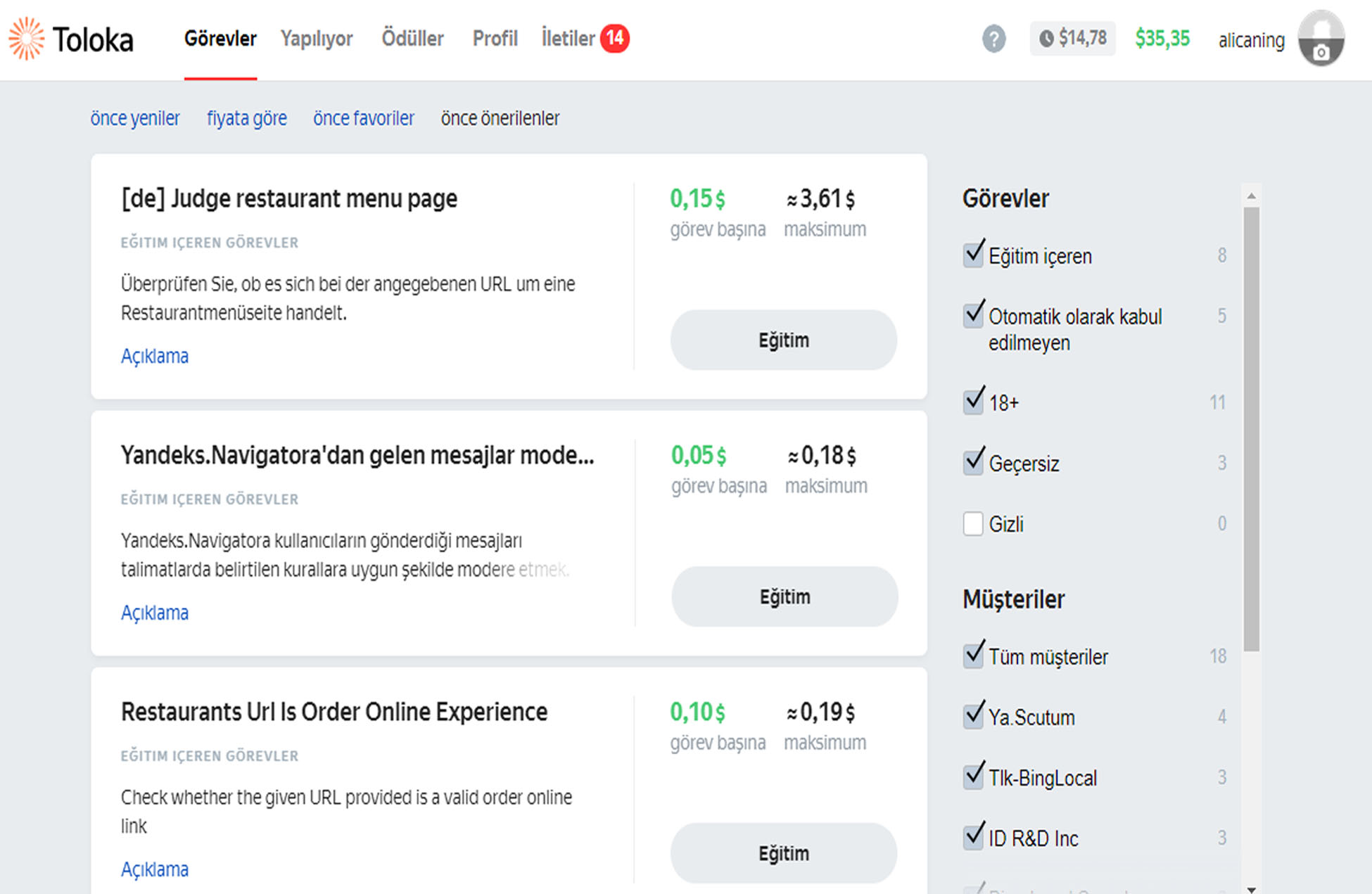
Task: Enable the Gizli checkbox
Action: (973, 523)
